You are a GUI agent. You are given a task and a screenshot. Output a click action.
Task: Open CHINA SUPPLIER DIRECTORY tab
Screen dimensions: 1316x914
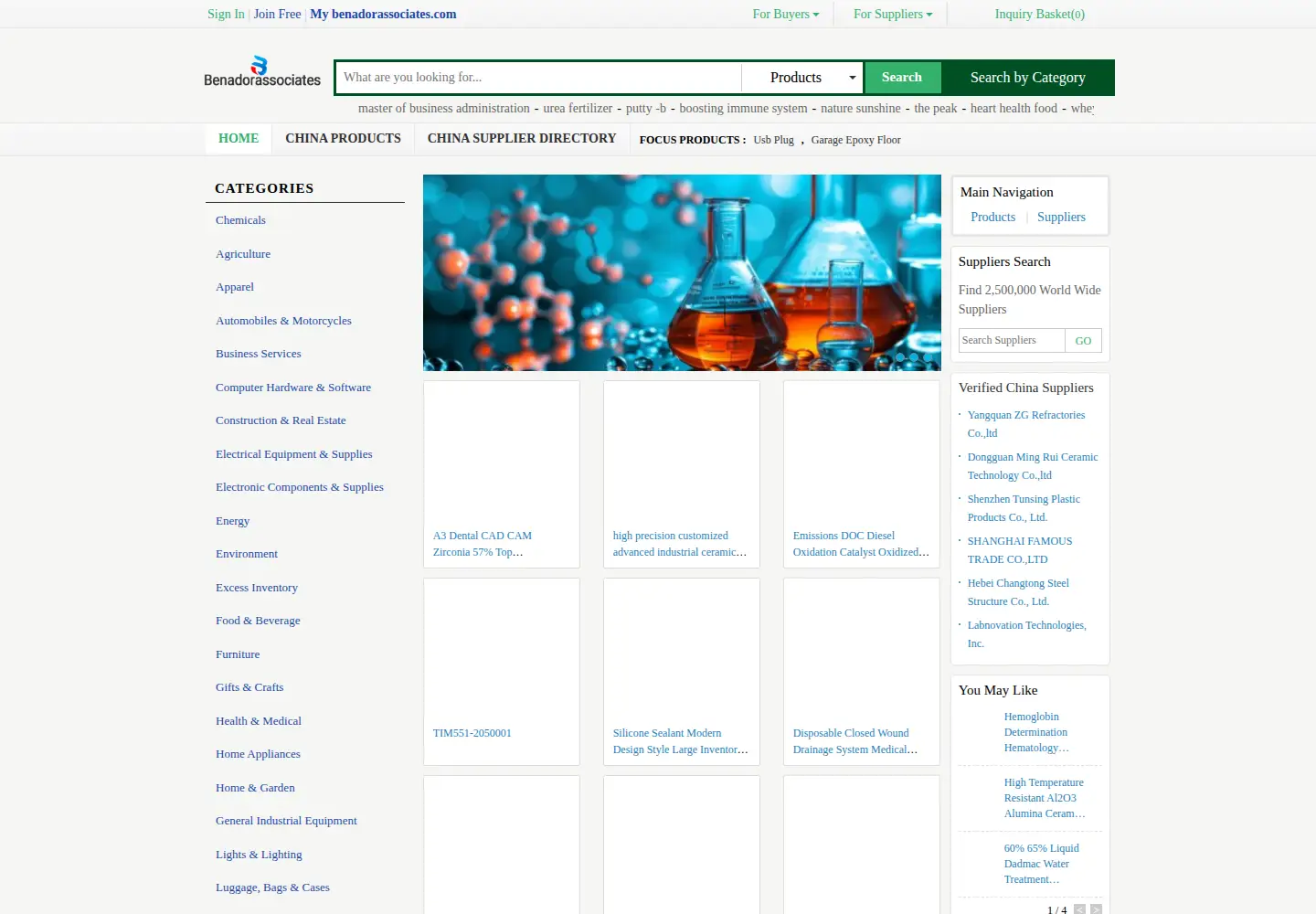[522, 138]
